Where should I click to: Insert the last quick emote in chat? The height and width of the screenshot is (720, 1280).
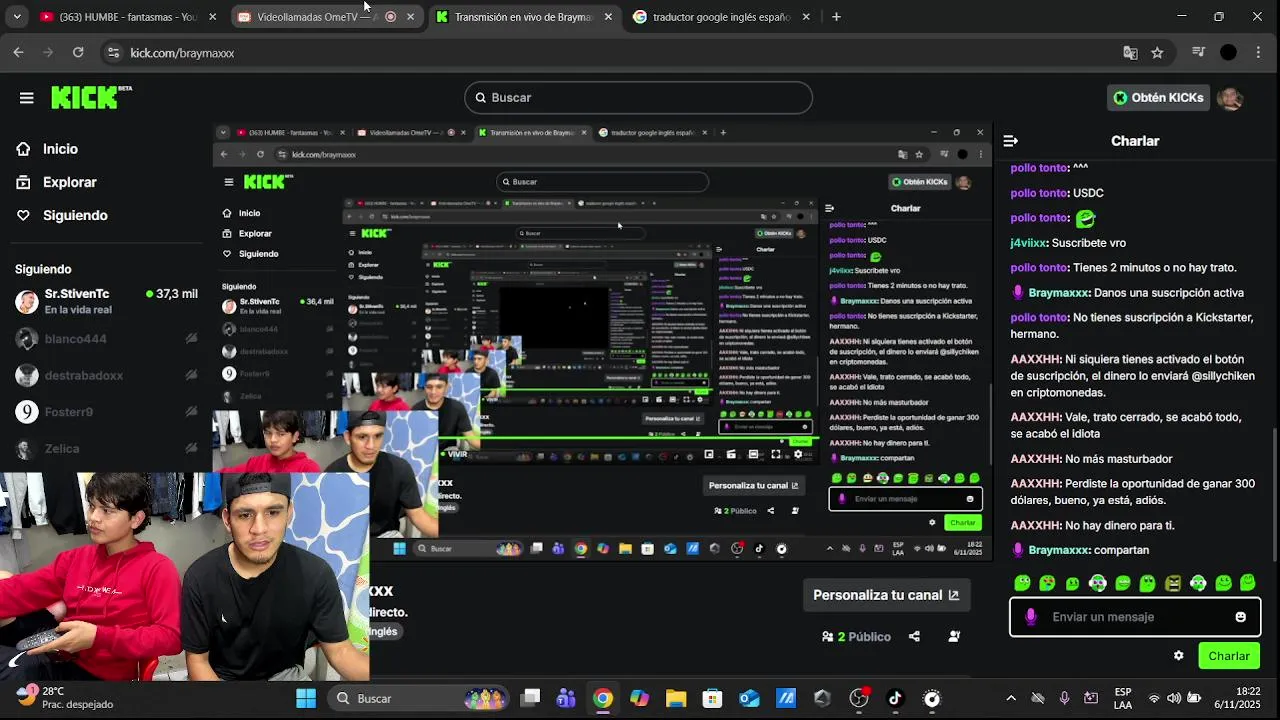click(x=1248, y=583)
